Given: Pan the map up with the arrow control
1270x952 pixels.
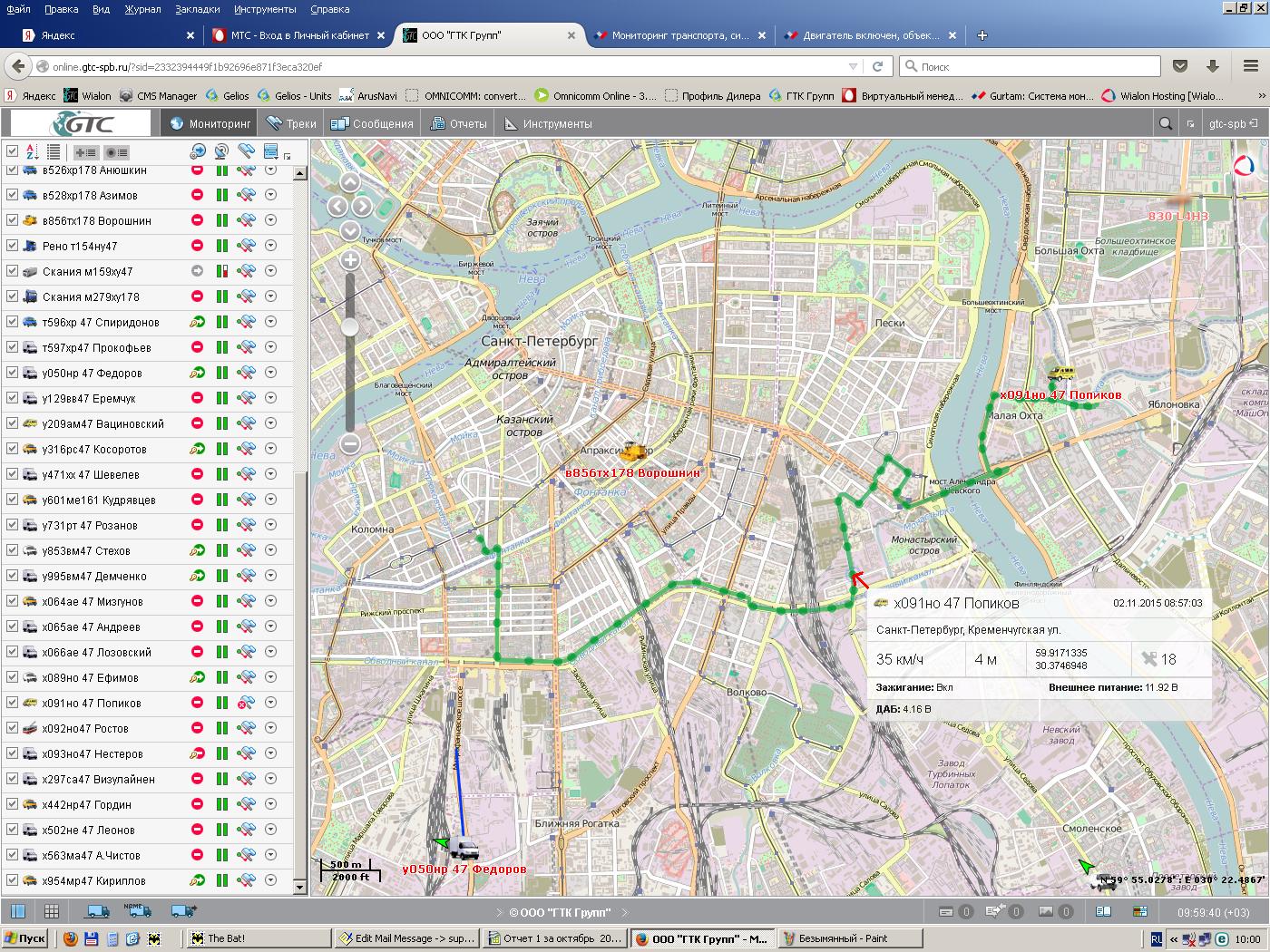Looking at the screenshot, I should [350, 182].
